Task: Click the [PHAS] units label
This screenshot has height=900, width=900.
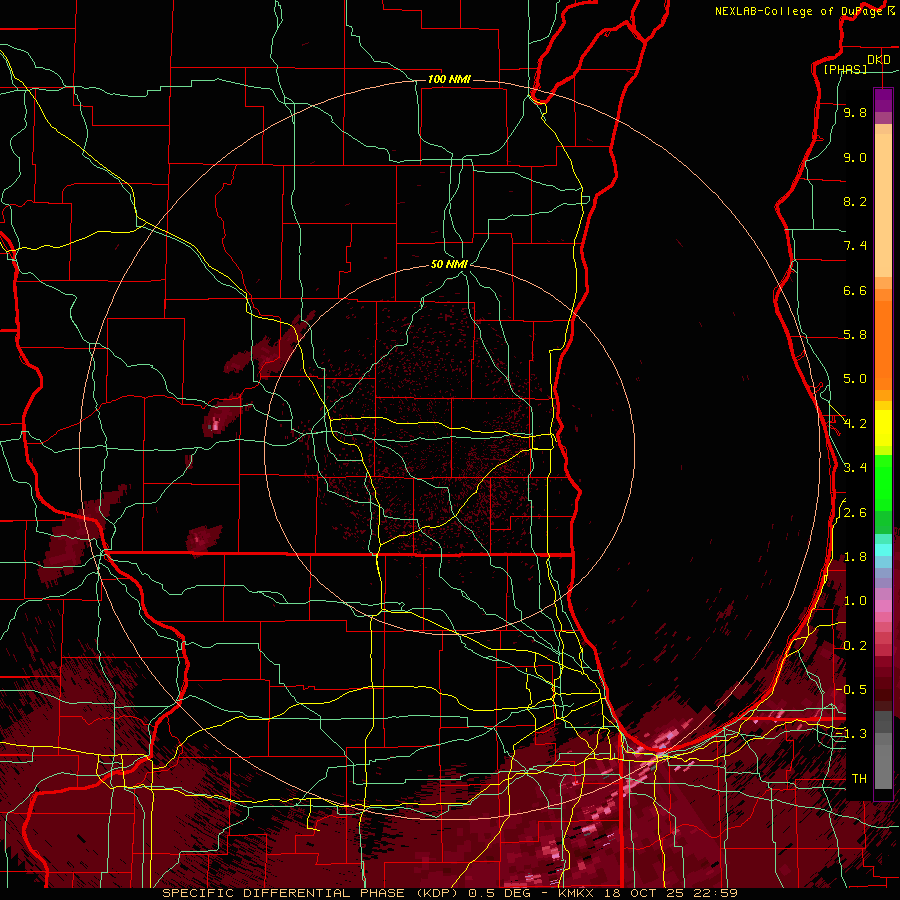Action: (x=845, y=69)
